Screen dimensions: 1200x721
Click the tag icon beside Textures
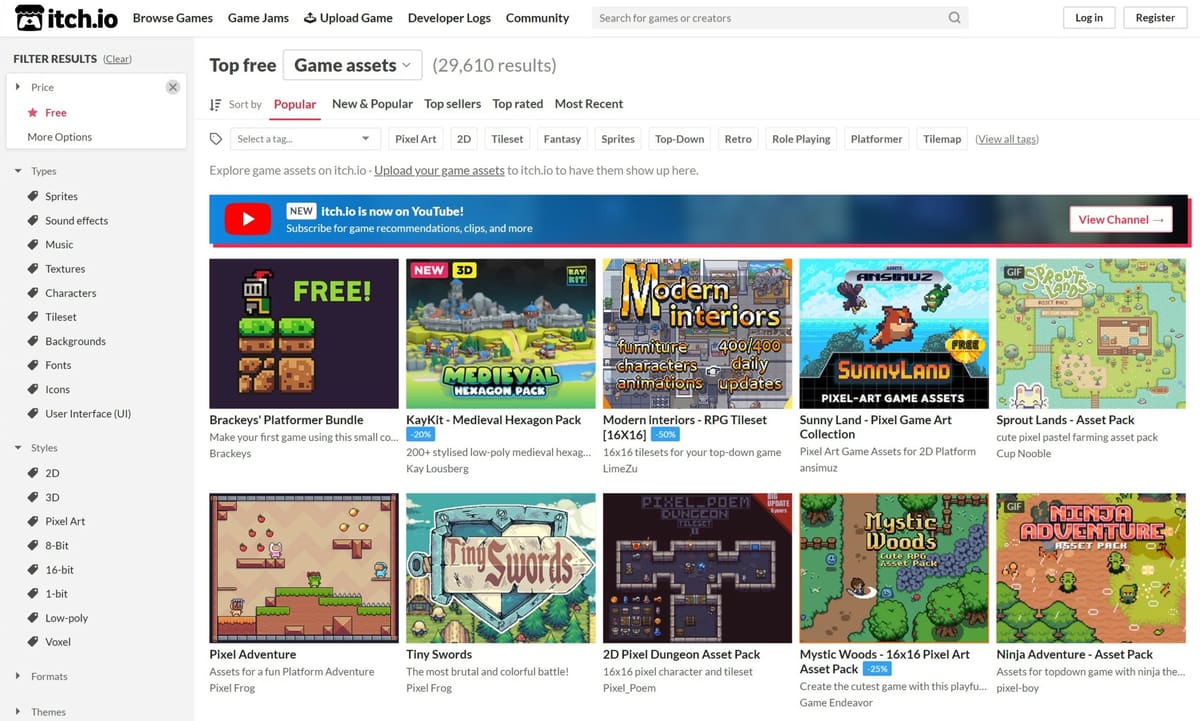pyautogui.click(x=33, y=269)
